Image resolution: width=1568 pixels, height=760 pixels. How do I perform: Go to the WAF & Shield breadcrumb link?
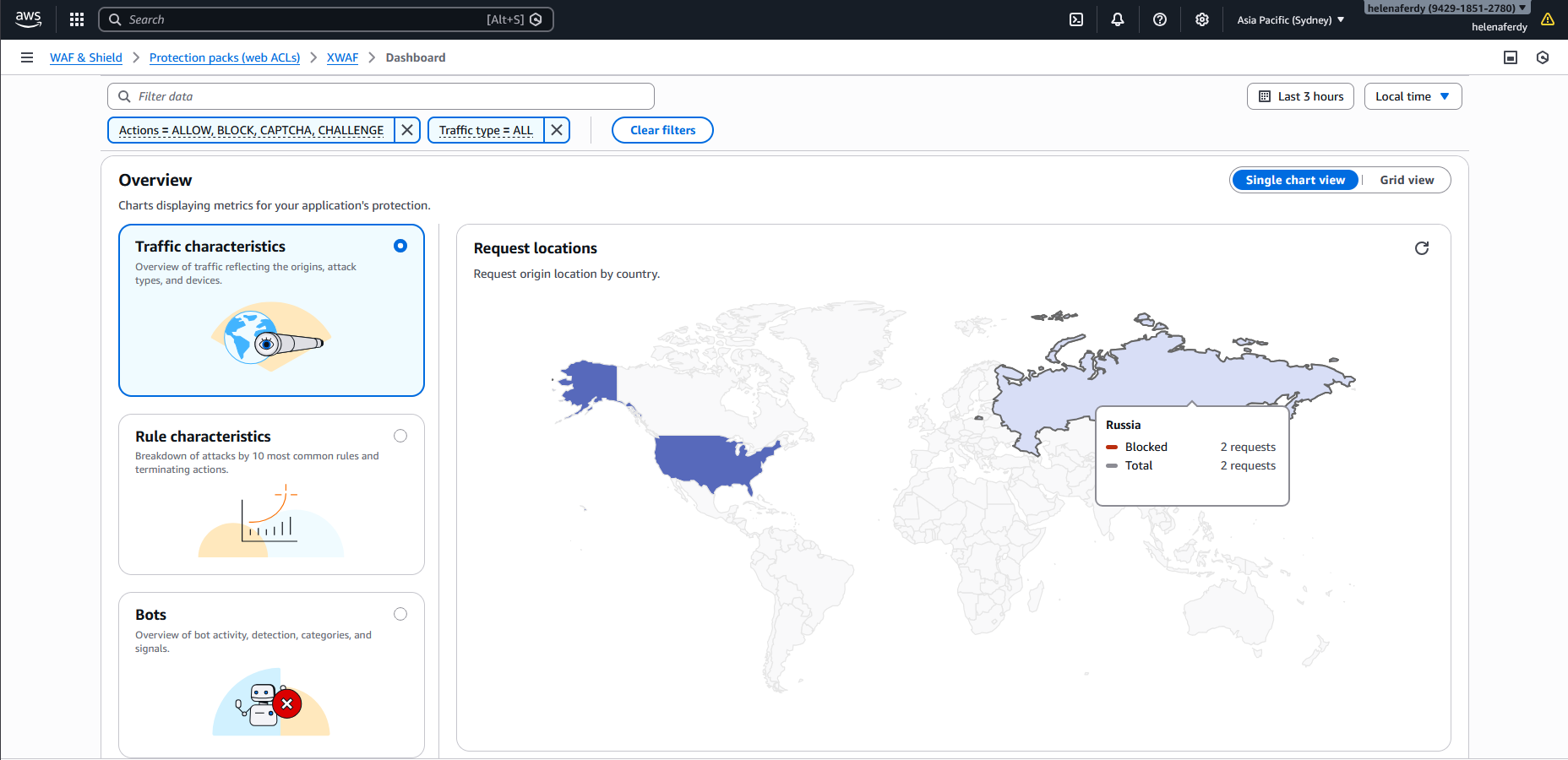(x=86, y=57)
